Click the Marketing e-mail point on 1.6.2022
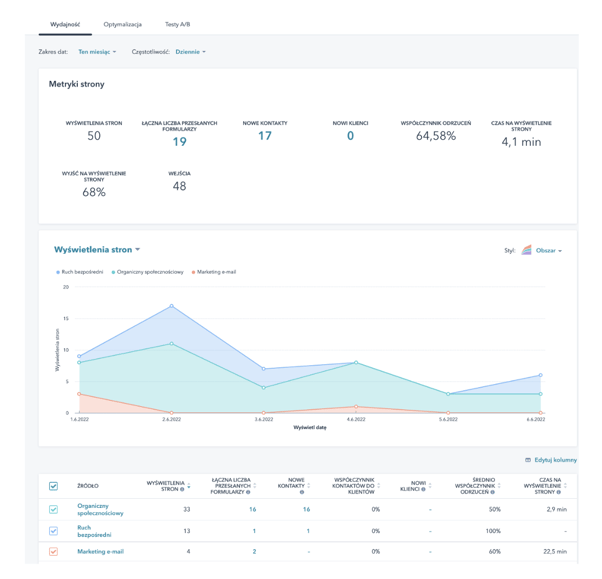Screen dimensions: 602x579 click(79, 394)
